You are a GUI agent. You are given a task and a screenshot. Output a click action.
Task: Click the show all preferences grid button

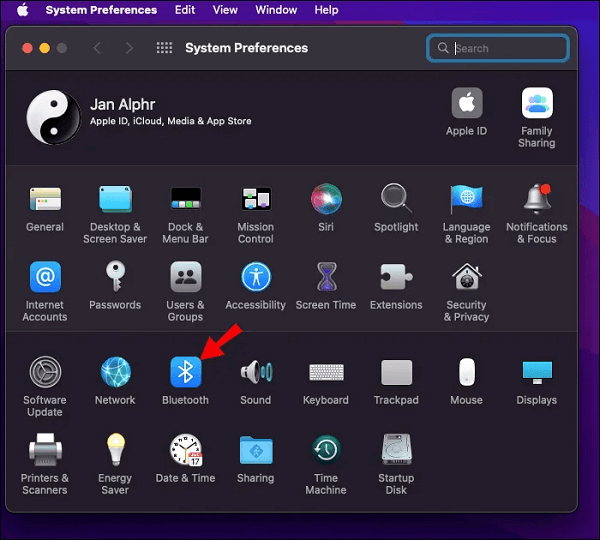pos(165,48)
